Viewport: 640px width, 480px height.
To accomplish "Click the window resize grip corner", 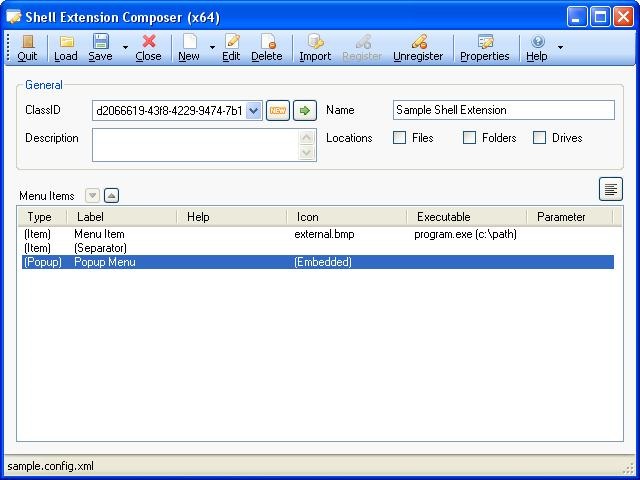I will pyautogui.click(x=629, y=469).
